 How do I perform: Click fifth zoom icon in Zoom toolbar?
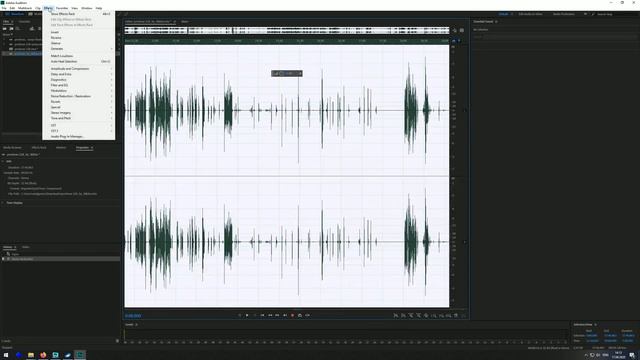[426, 316]
